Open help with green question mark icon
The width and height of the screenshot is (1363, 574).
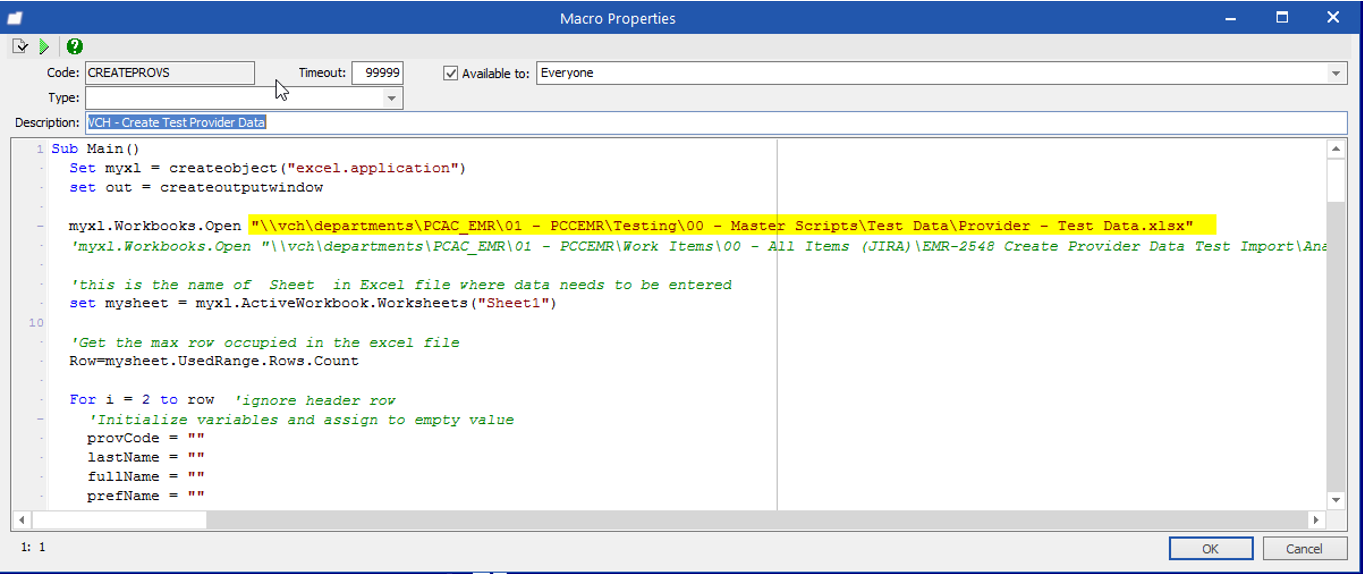75,46
